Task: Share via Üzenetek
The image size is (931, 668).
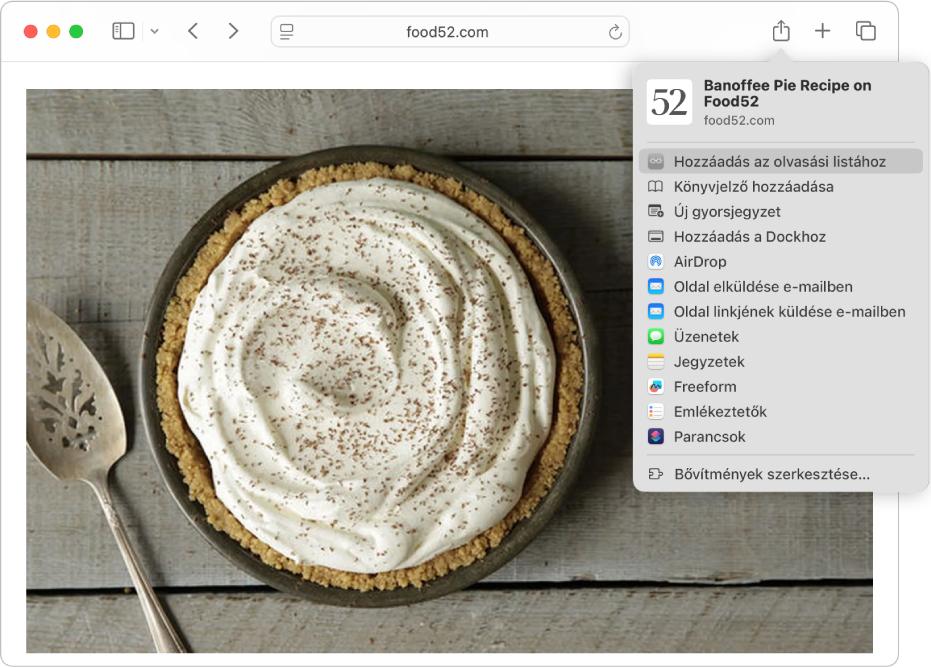Action: click(x=781, y=336)
